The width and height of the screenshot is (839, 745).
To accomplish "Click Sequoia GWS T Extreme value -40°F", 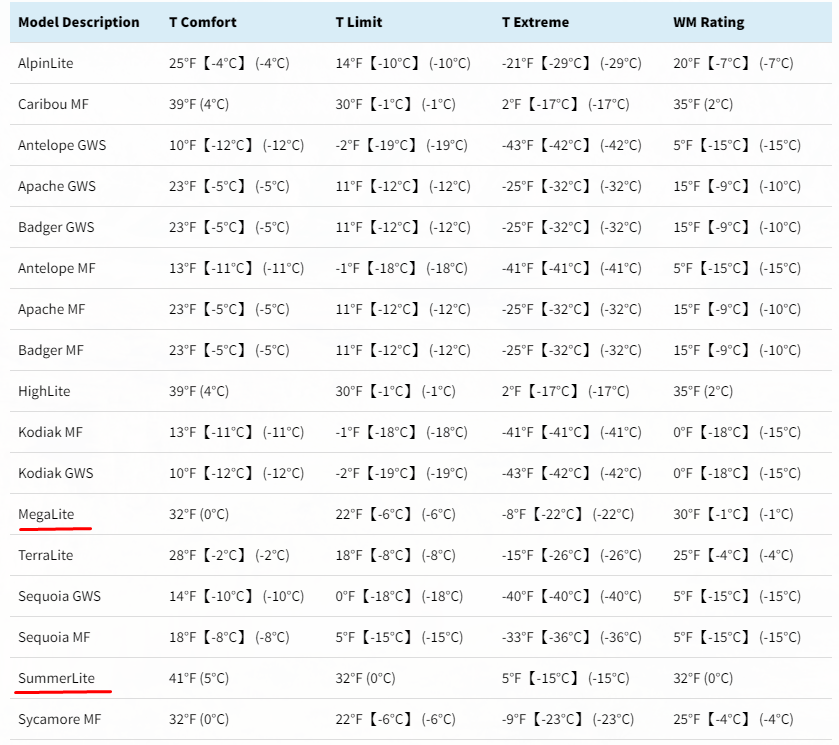I will (517, 596).
